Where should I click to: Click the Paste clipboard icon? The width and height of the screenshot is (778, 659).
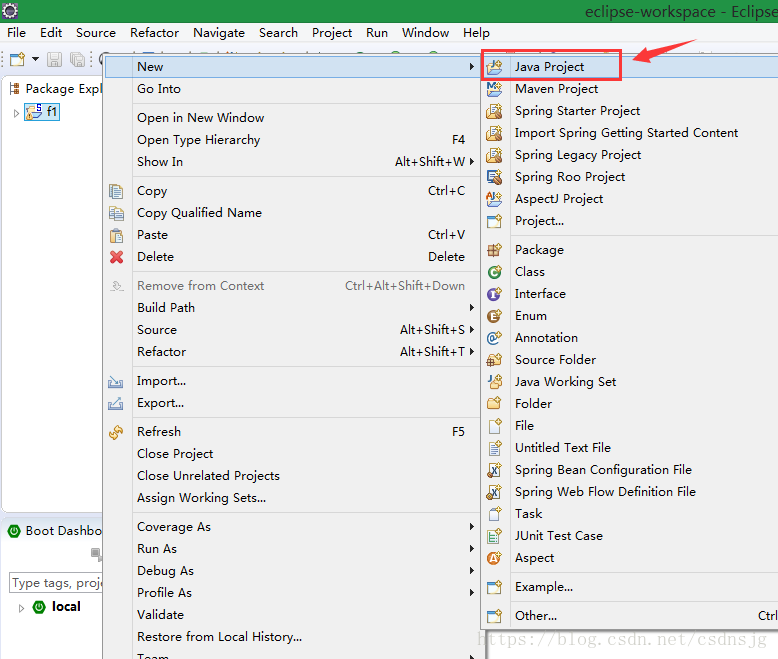[116, 235]
